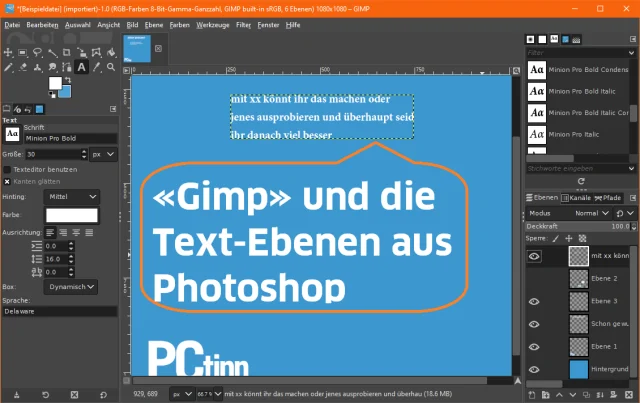Select the 'Minion Pro Bold Italic' font
Screen dimensions: 640x403
[578, 91]
